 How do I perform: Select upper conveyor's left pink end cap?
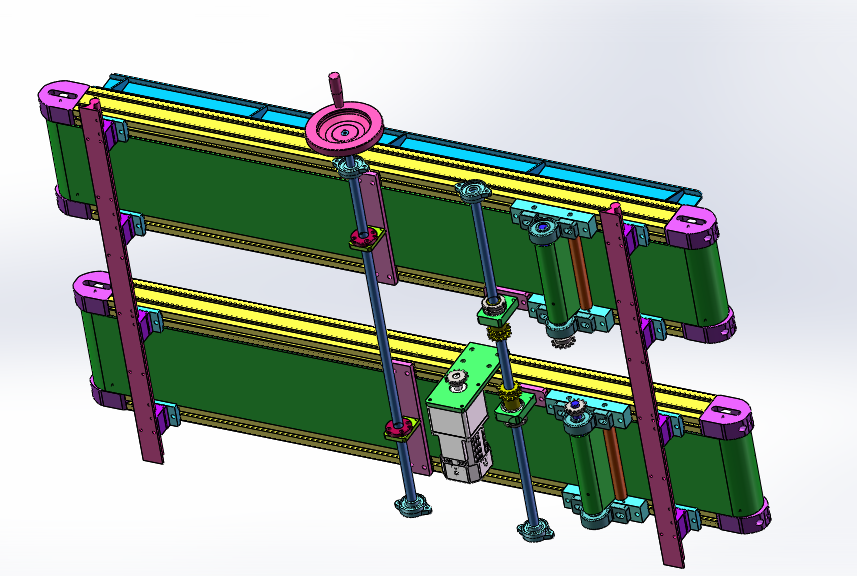63,103
